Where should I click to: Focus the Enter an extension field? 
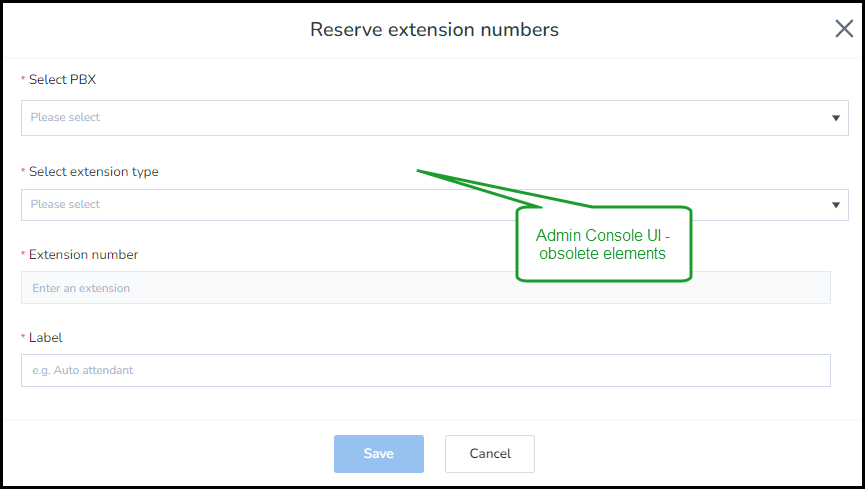[x=426, y=288]
